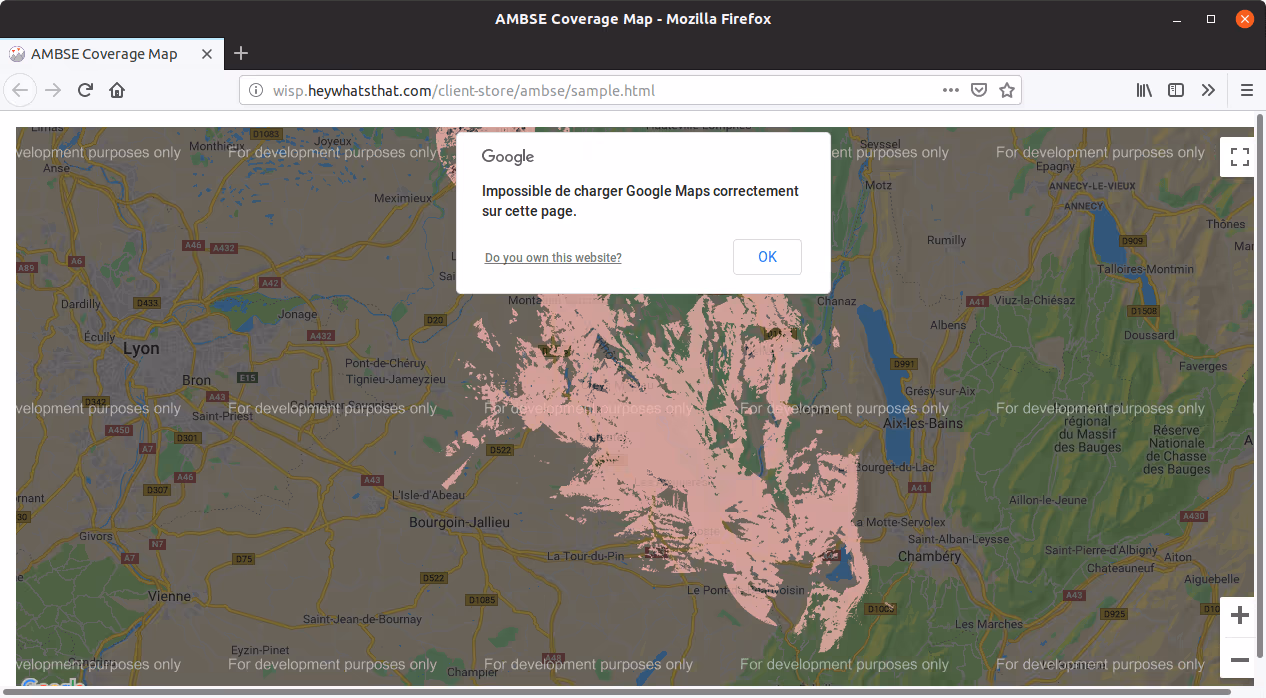Screen dimensions: 1266x698
Task: Save page to Pocket
Action: 979,90
